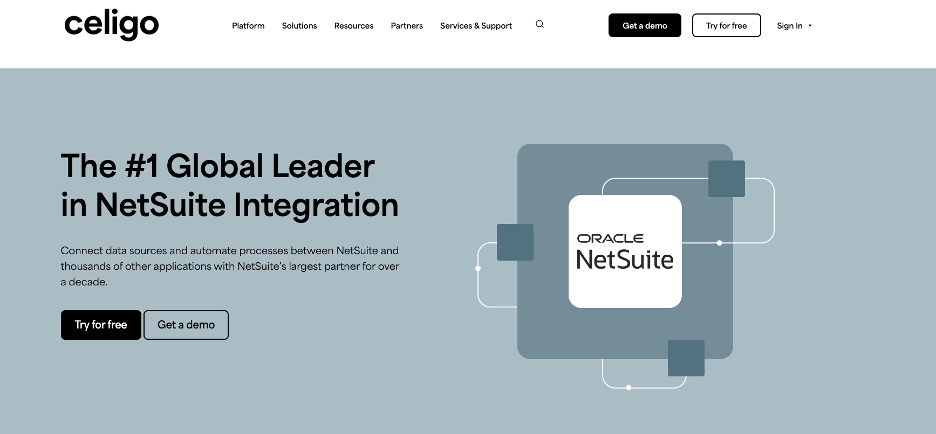Open the Platform menu
The height and width of the screenshot is (434, 936).
pyautogui.click(x=248, y=26)
